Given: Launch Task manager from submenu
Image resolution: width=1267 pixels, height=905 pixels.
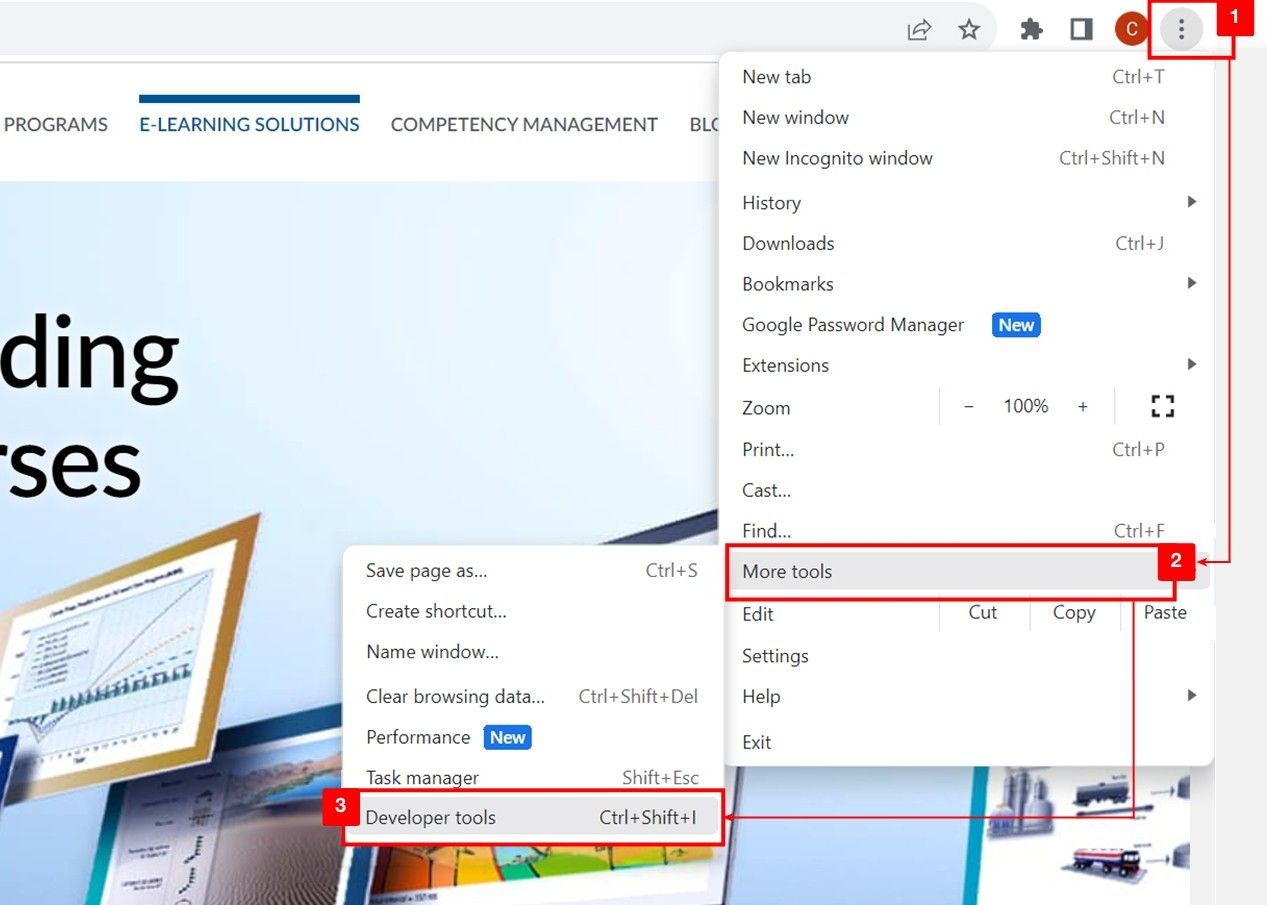Looking at the screenshot, I should point(532,778).
